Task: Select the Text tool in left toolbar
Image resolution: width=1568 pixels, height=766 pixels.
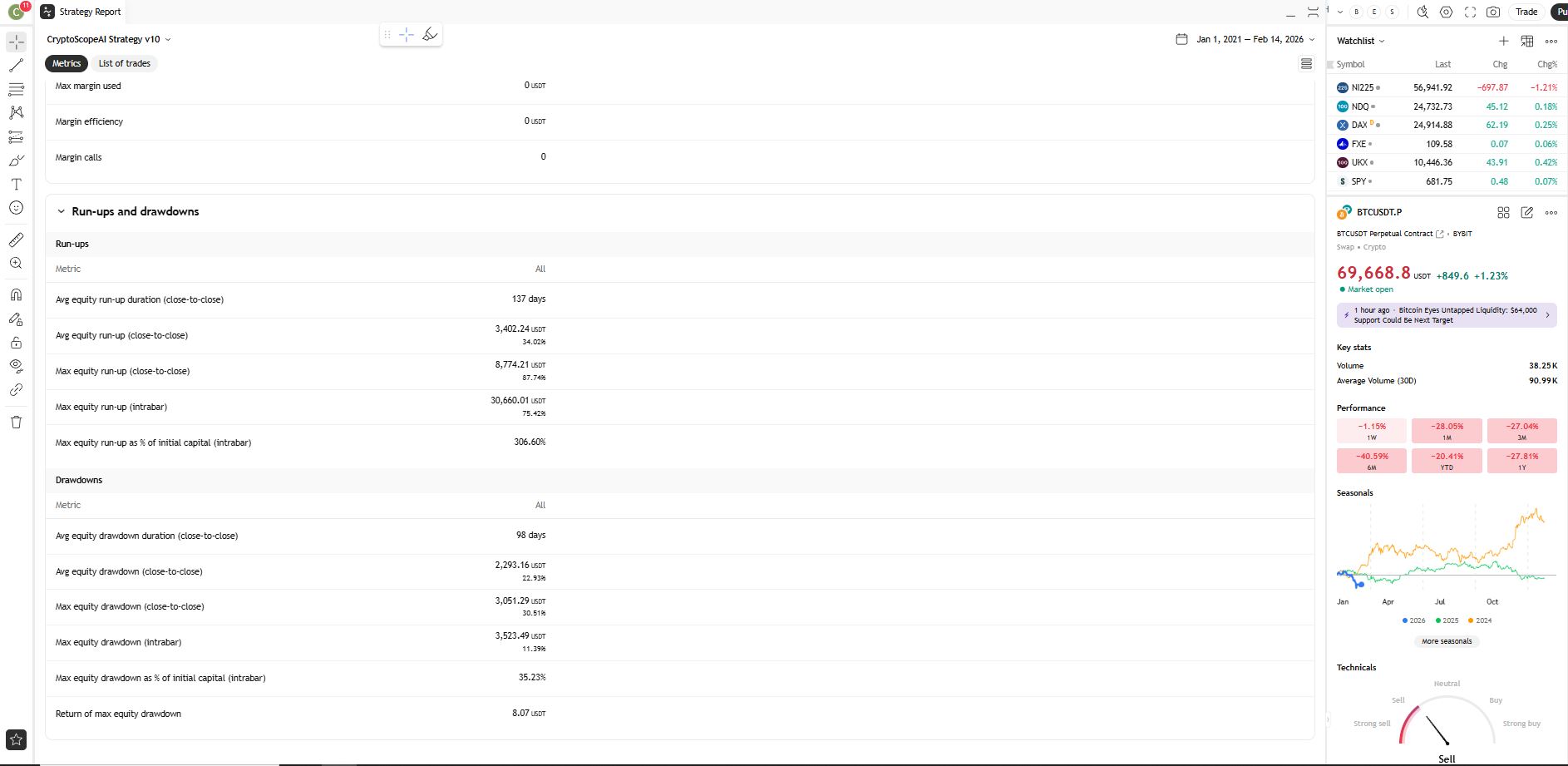Action: point(16,184)
